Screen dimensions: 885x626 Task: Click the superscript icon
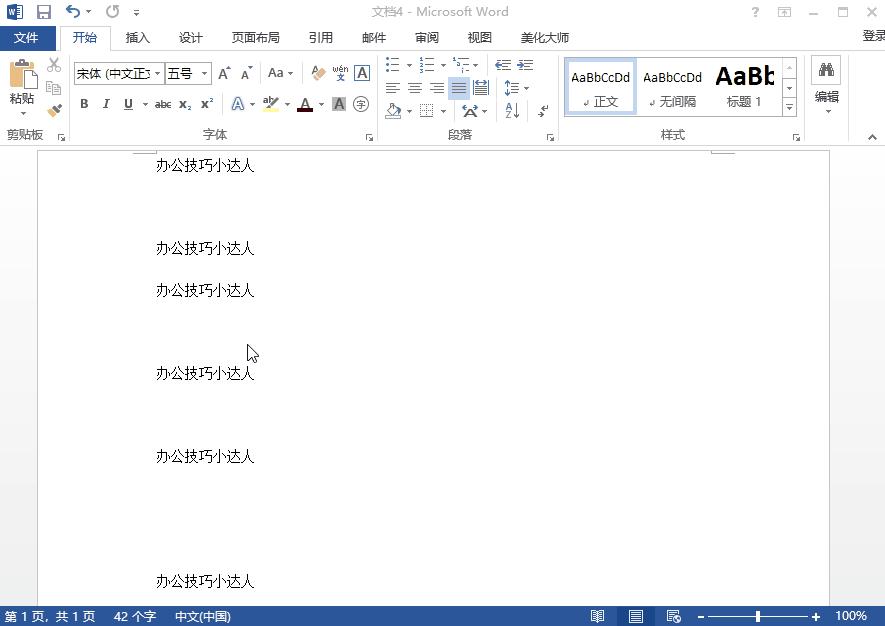click(205, 104)
